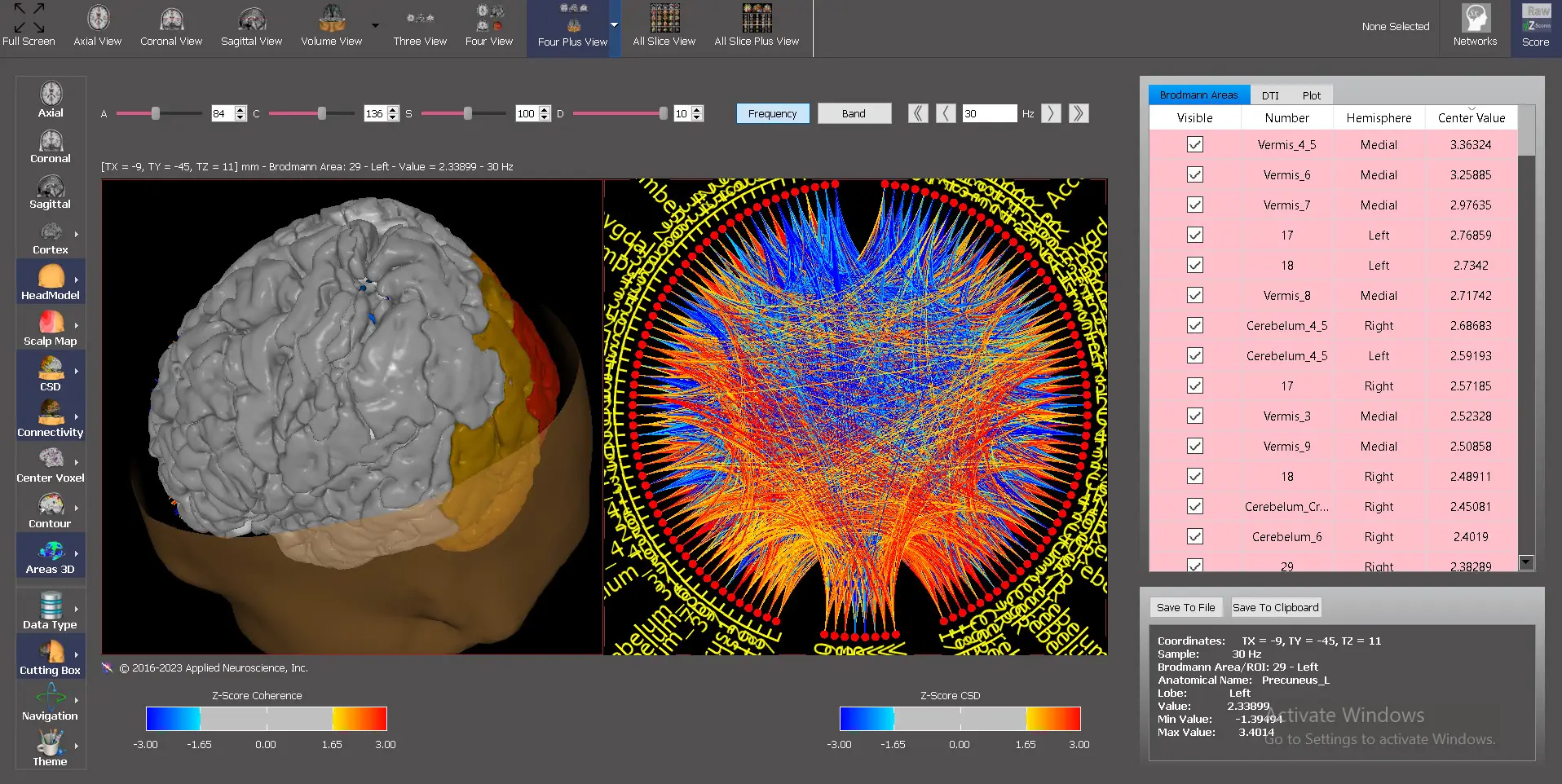Open the Four Plus View dropdown arrow

pos(615,25)
